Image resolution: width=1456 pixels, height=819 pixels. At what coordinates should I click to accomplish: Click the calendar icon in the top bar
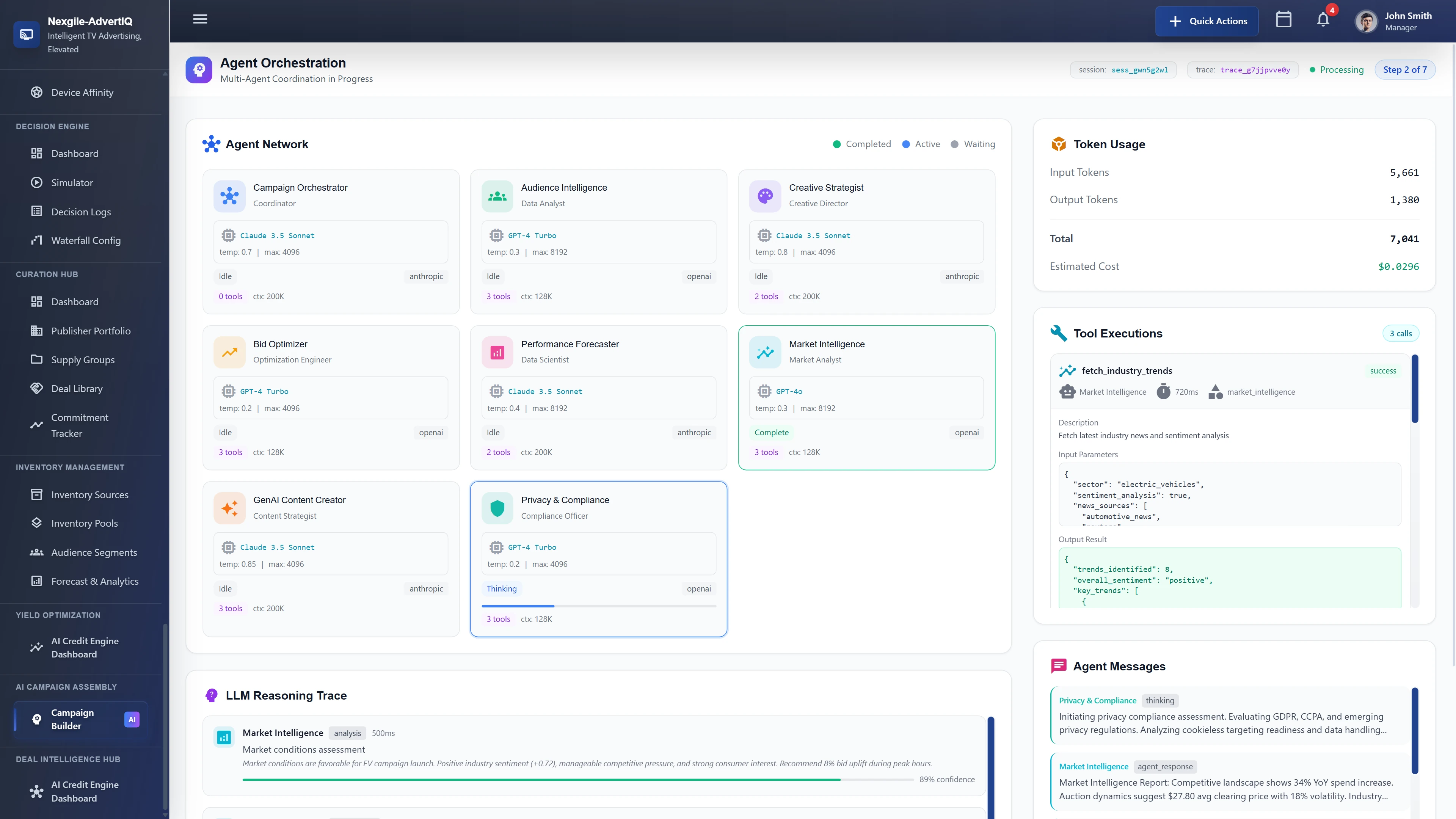tap(1283, 19)
